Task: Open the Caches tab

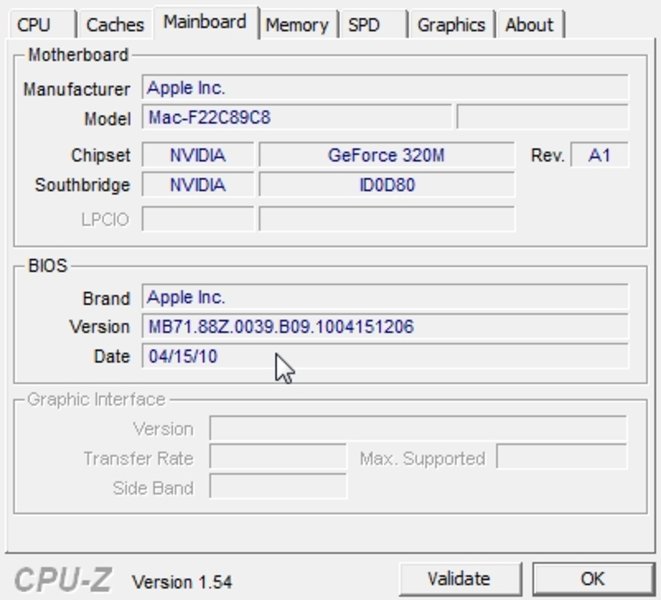Action: [115, 24]
